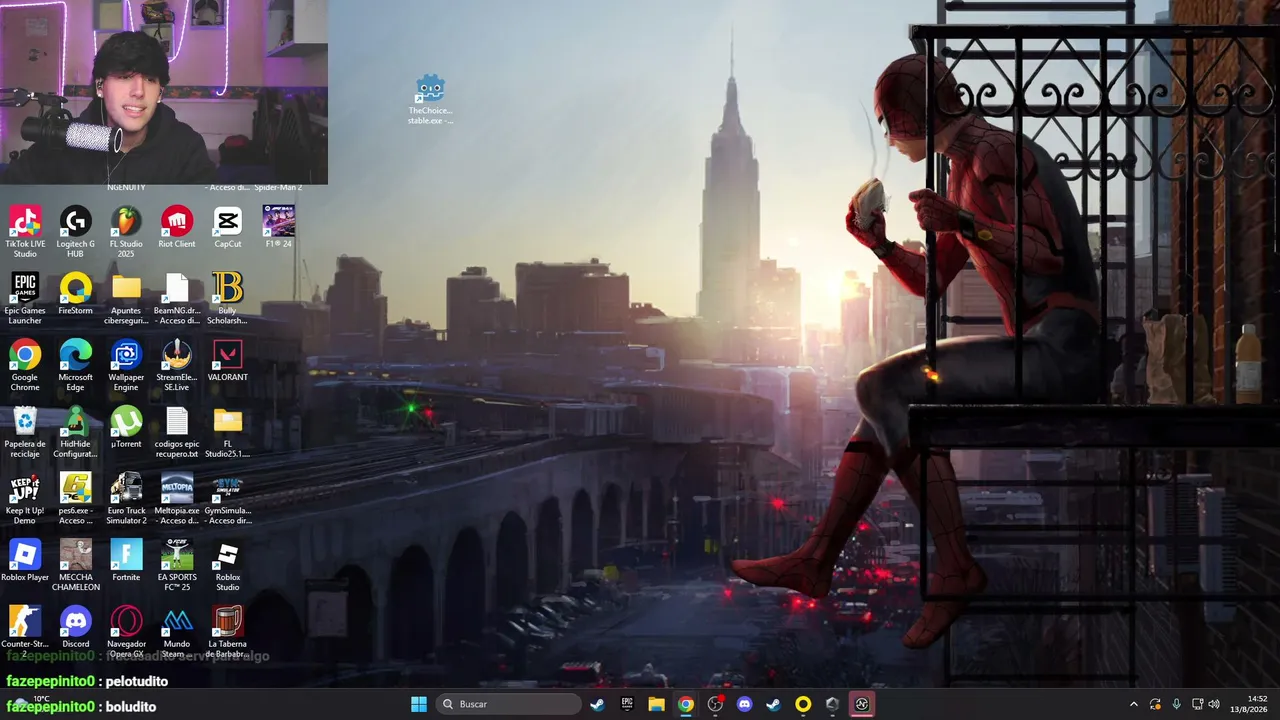Click the yellow ring FireStorm taskbar icon
Viewport: 1280px width, 720px height.
[803, 704]
